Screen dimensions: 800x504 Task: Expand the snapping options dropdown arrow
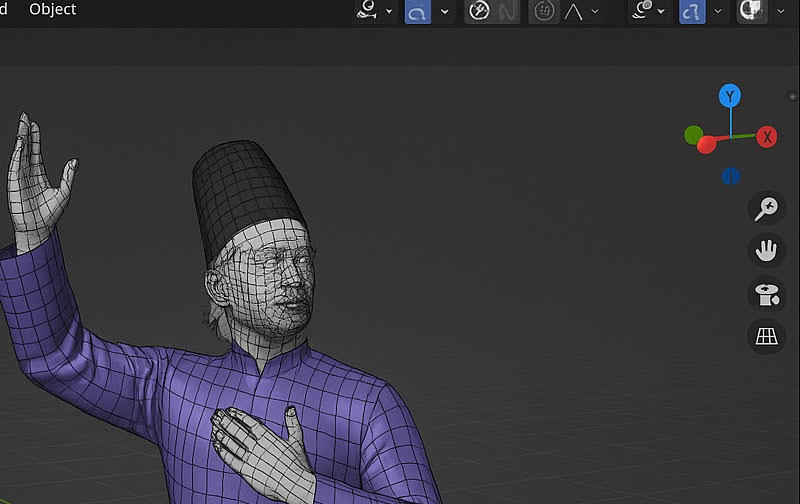[x=444, y=12]
